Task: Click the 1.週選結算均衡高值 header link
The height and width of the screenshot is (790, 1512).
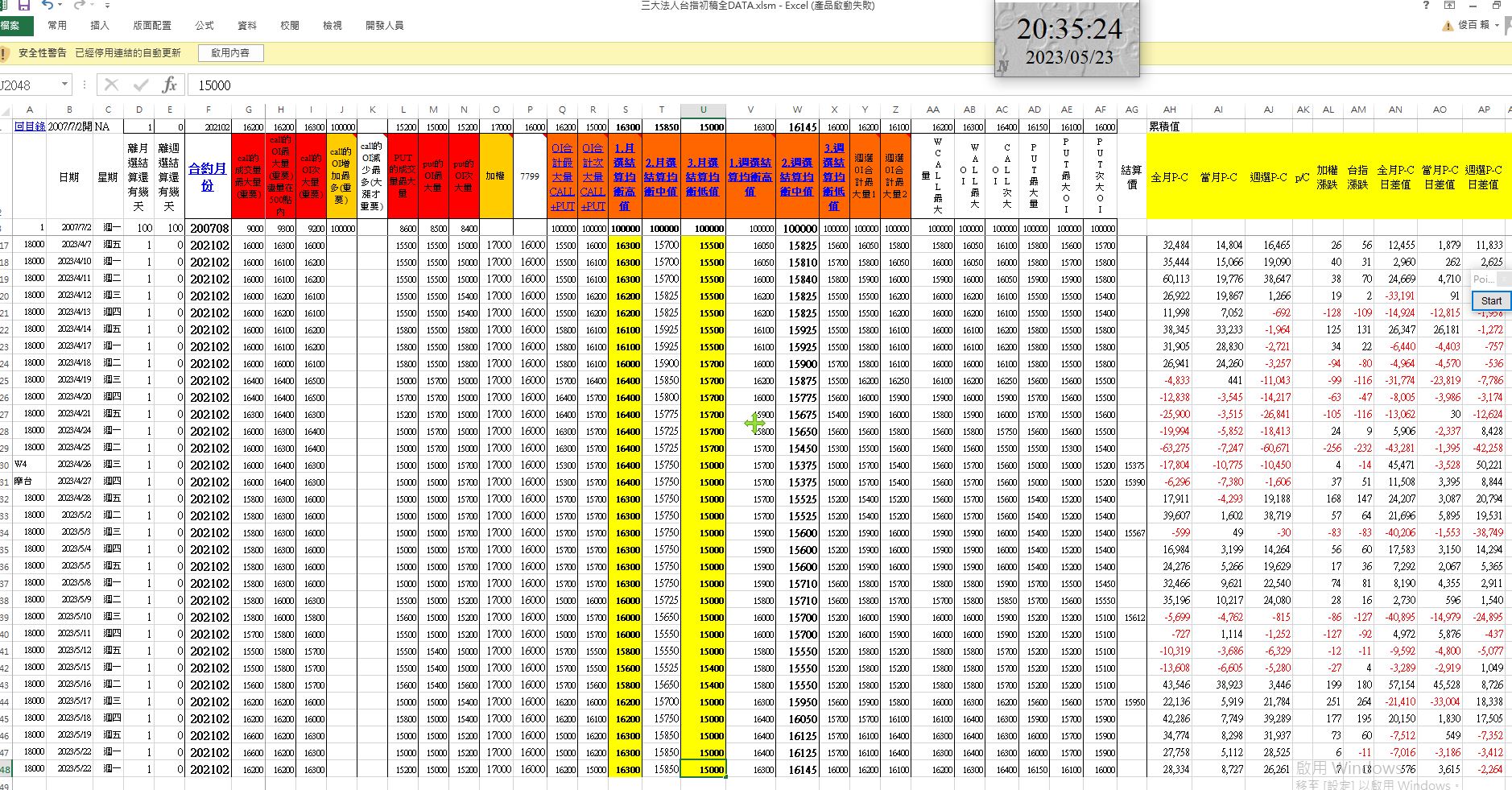Action: pyautogui.click(x=750, y=176)
